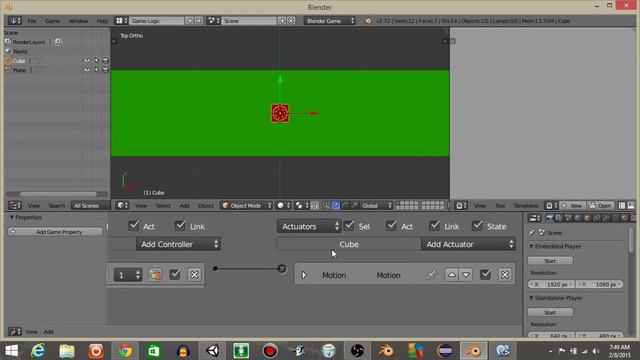Collapse the Standalone Player panel
640x360 pixels.
(x=531, y=298)
